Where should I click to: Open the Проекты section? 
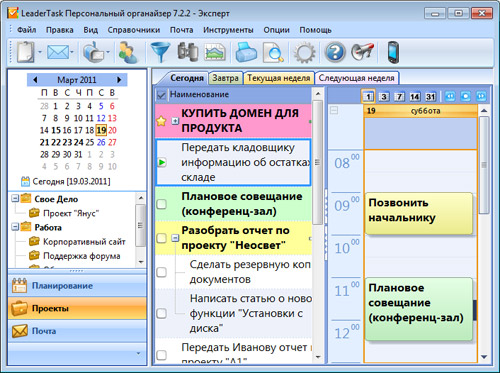coord(77,308)
